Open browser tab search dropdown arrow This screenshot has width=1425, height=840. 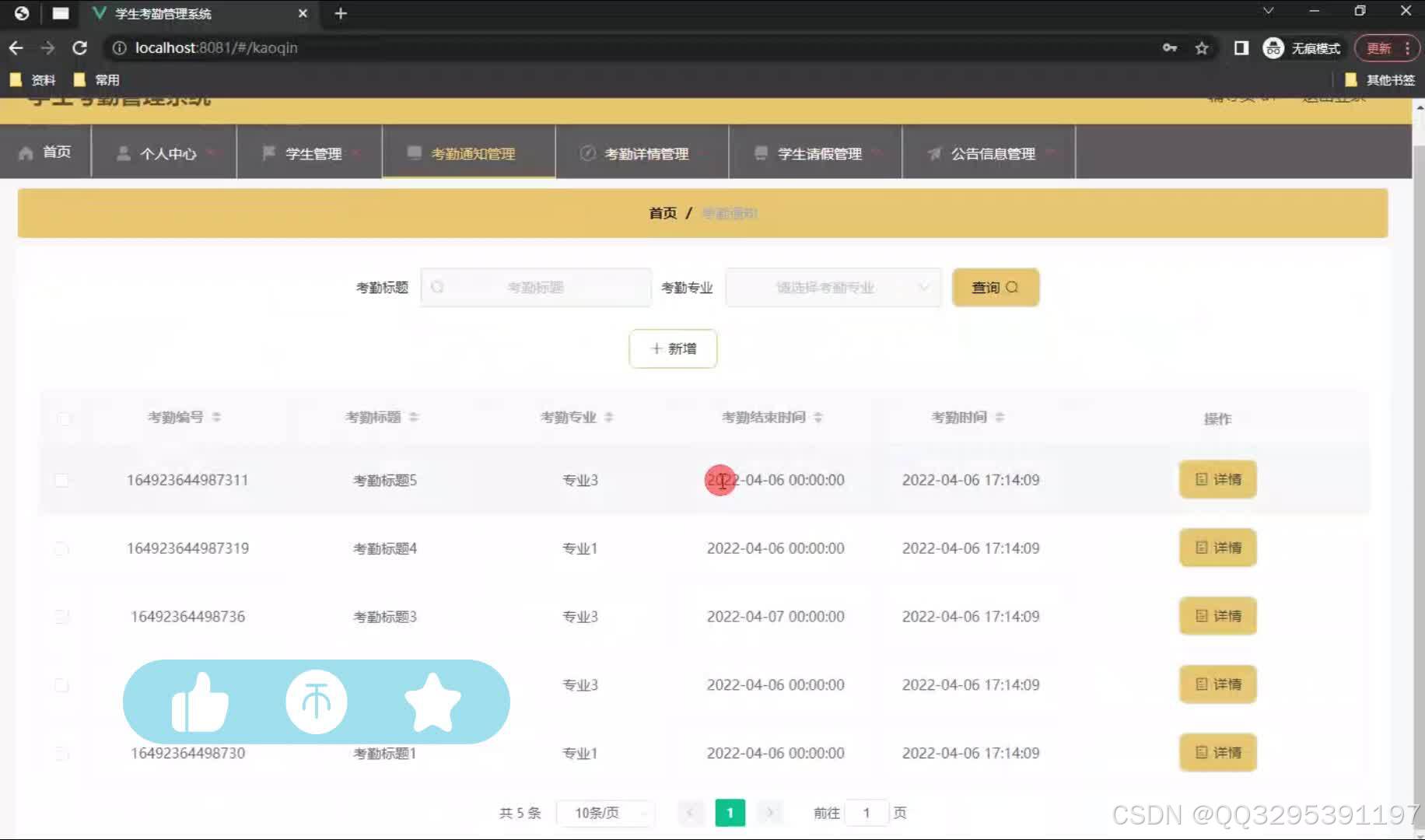click(x=1268, y=11)
